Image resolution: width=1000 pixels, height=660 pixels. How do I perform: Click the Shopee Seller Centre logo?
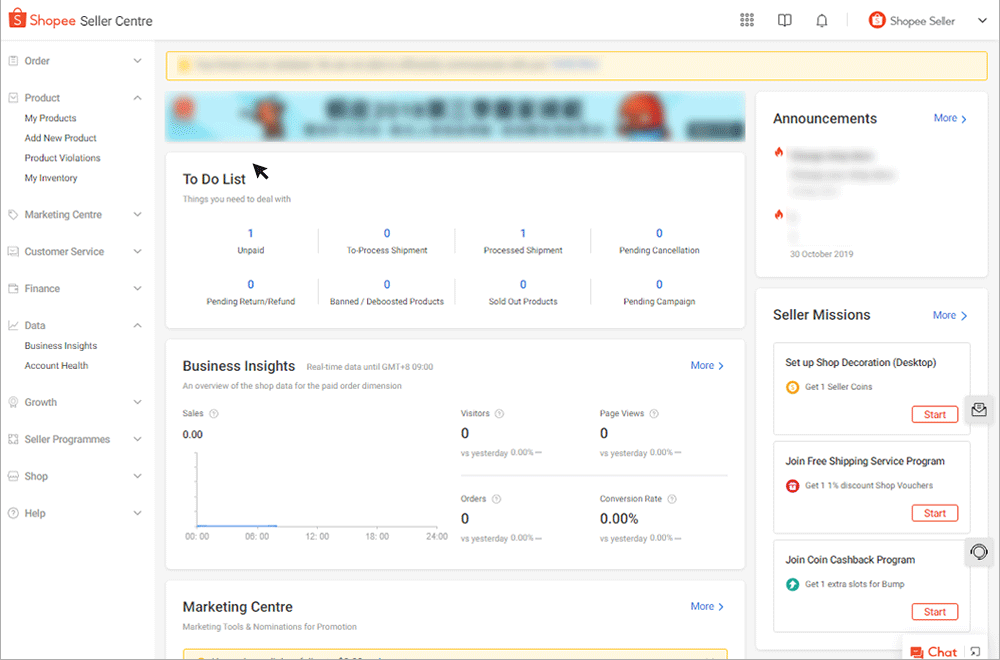tap(80, 19)
